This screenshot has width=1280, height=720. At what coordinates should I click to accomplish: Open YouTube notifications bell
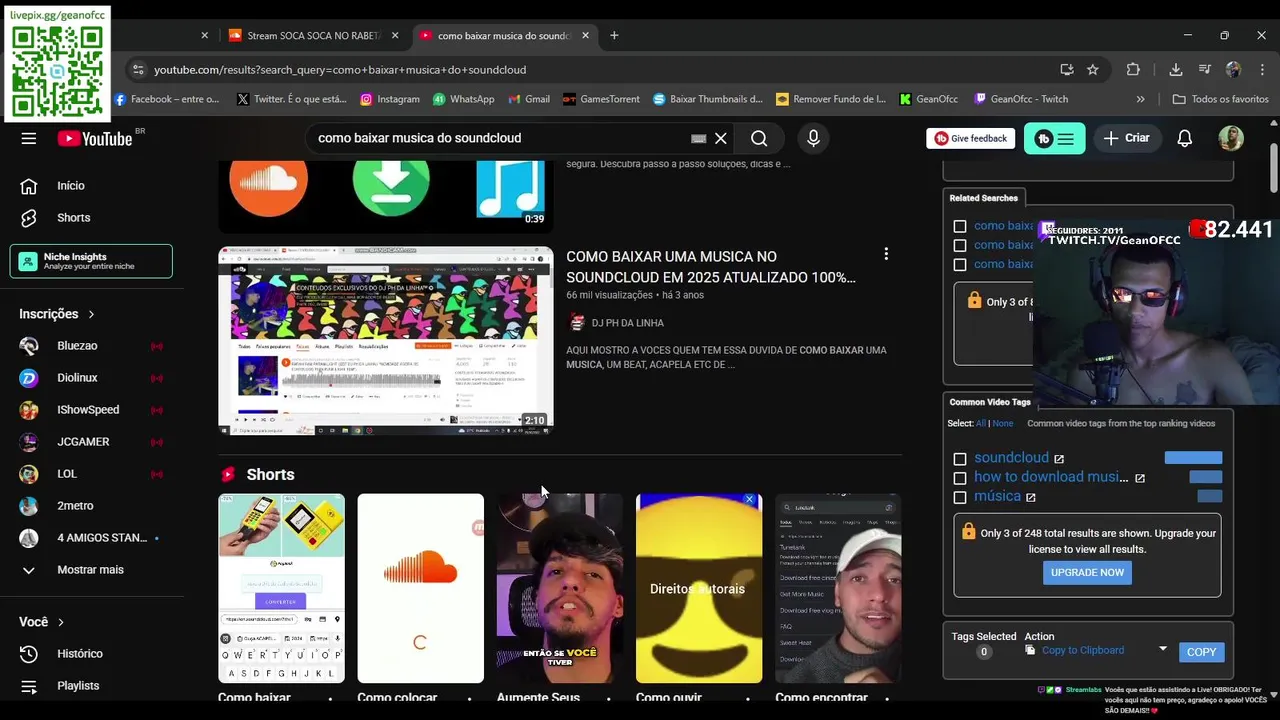tap(1184, 138)
